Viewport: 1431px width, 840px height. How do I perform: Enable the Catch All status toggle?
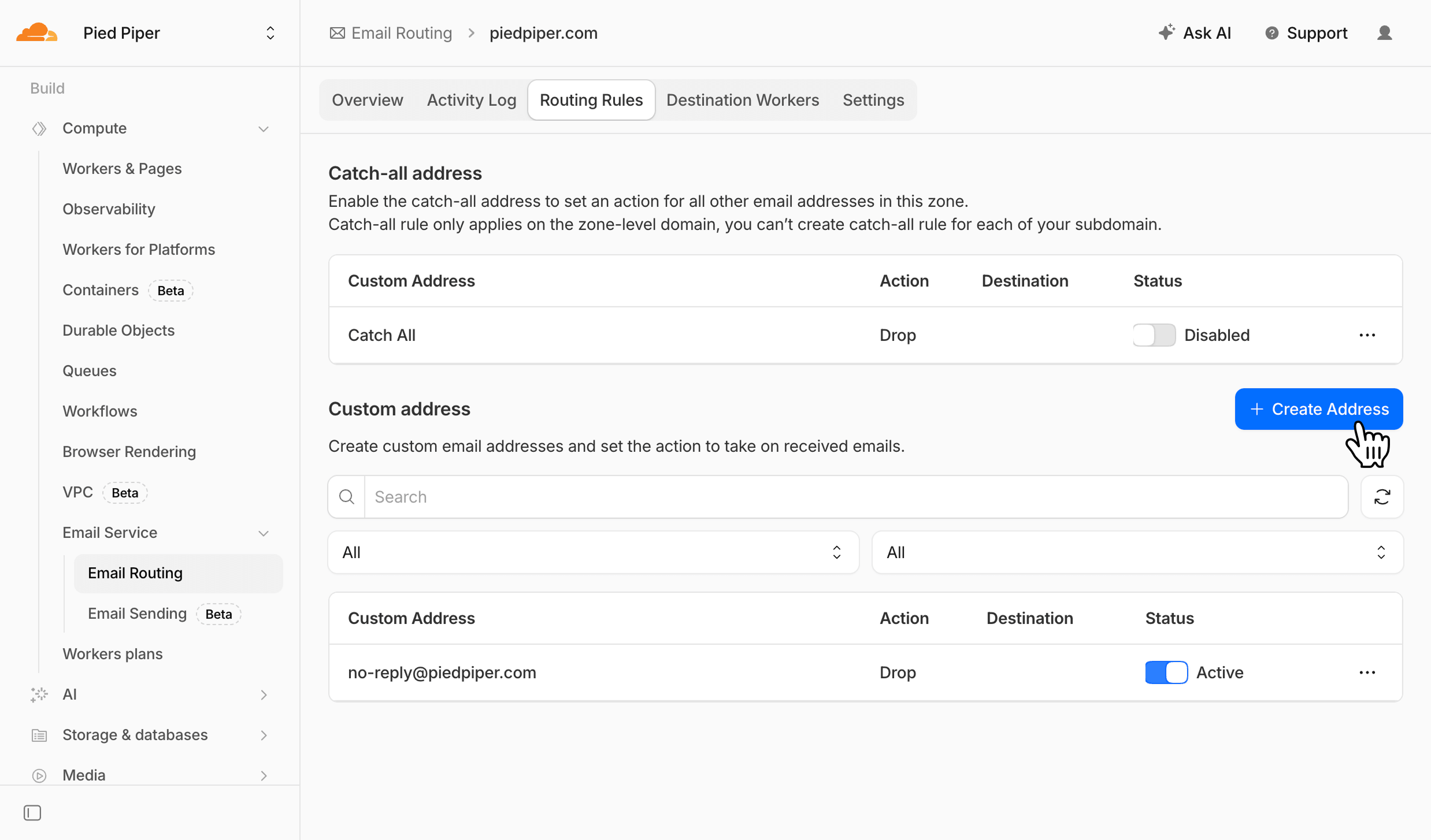tap(1154, 335)
